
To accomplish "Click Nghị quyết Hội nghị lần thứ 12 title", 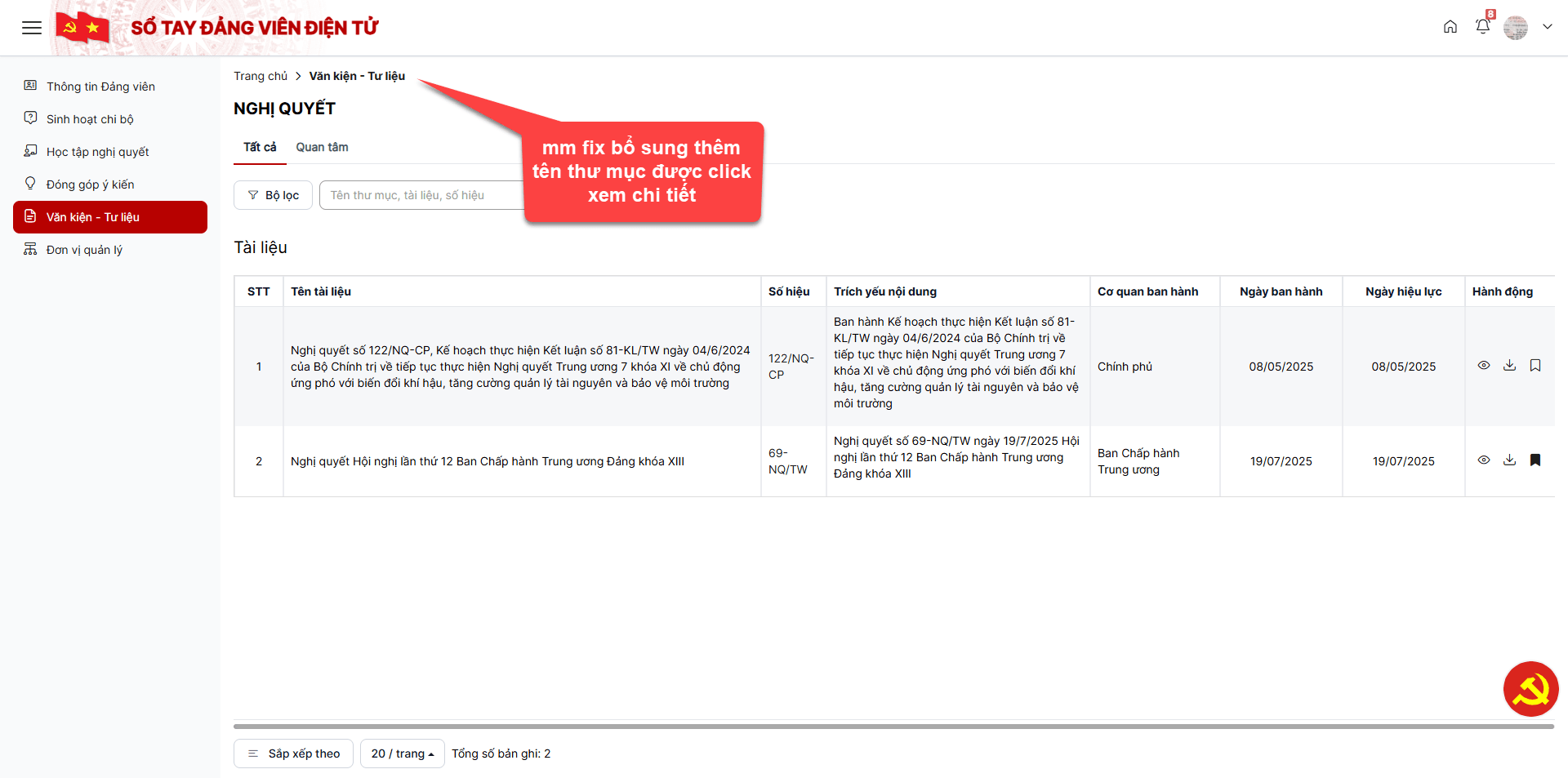I will pyautogui.click(x=488, y=461).
